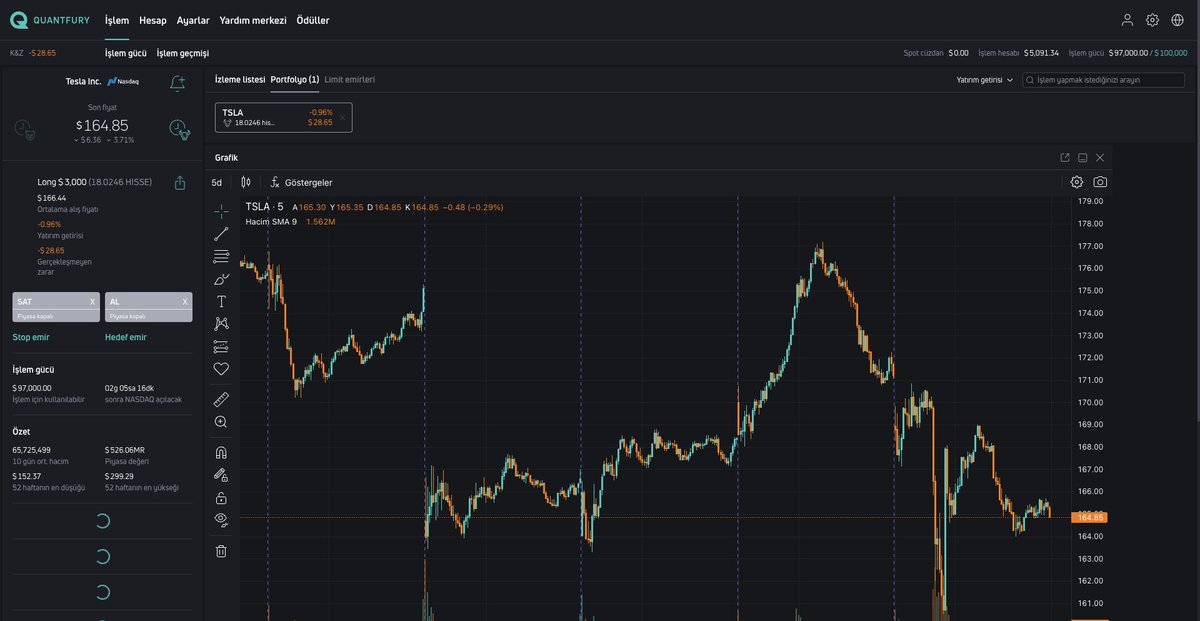Select the crosshair cursor tool
1200x621 pixels.
point(221,211)
